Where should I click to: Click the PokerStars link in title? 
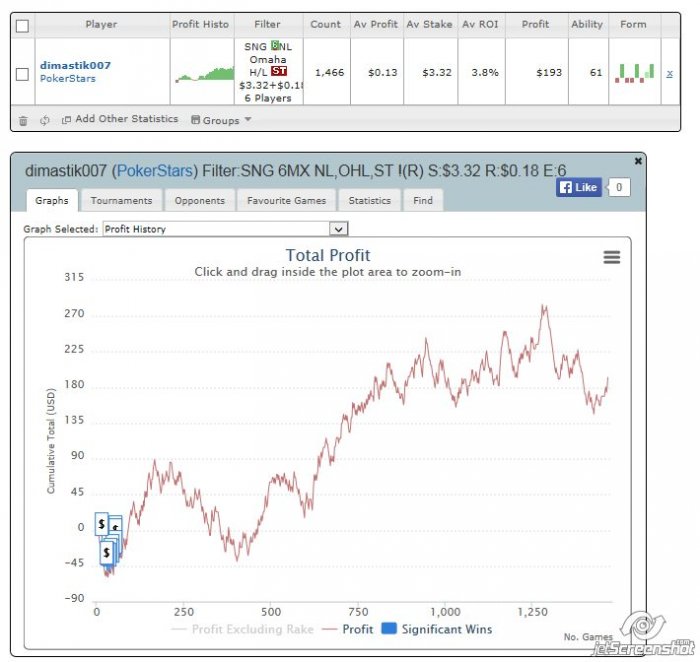[154, 171]
